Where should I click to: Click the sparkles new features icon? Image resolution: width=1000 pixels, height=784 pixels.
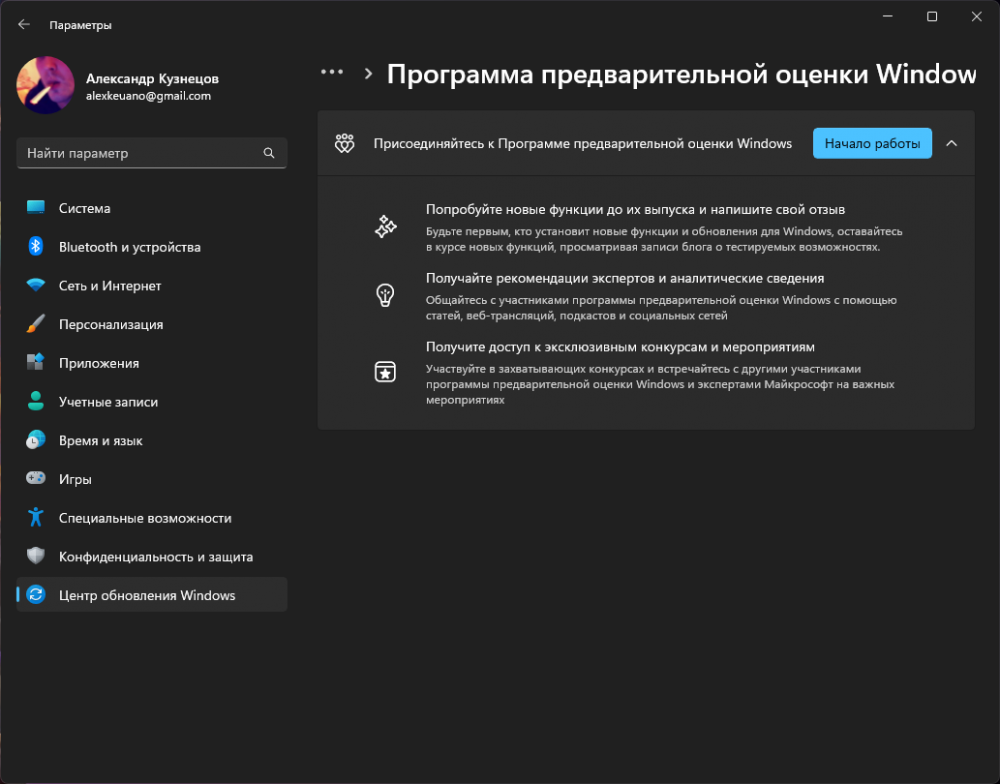point(385,226)
